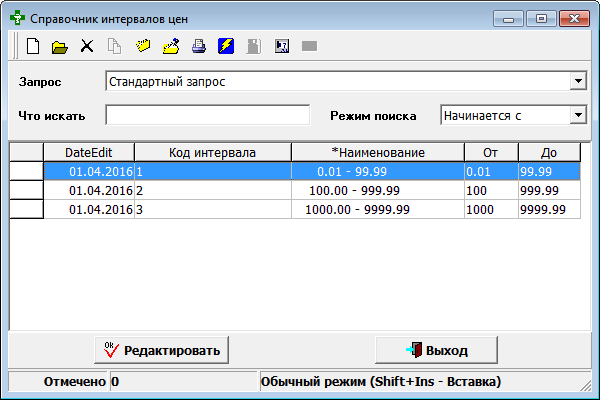Click the Print icon in toolbar
Image resolution: width=600 pixels, height=400 pixels.
pos(198,46)
